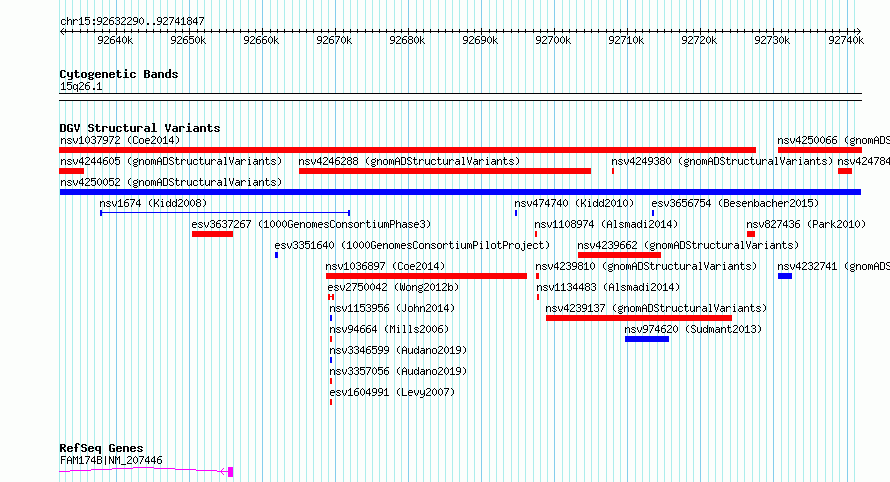Click esv3656754 (Besenbacher2015) label
This screenshot has height=482, width=890.
coord(735,203)
